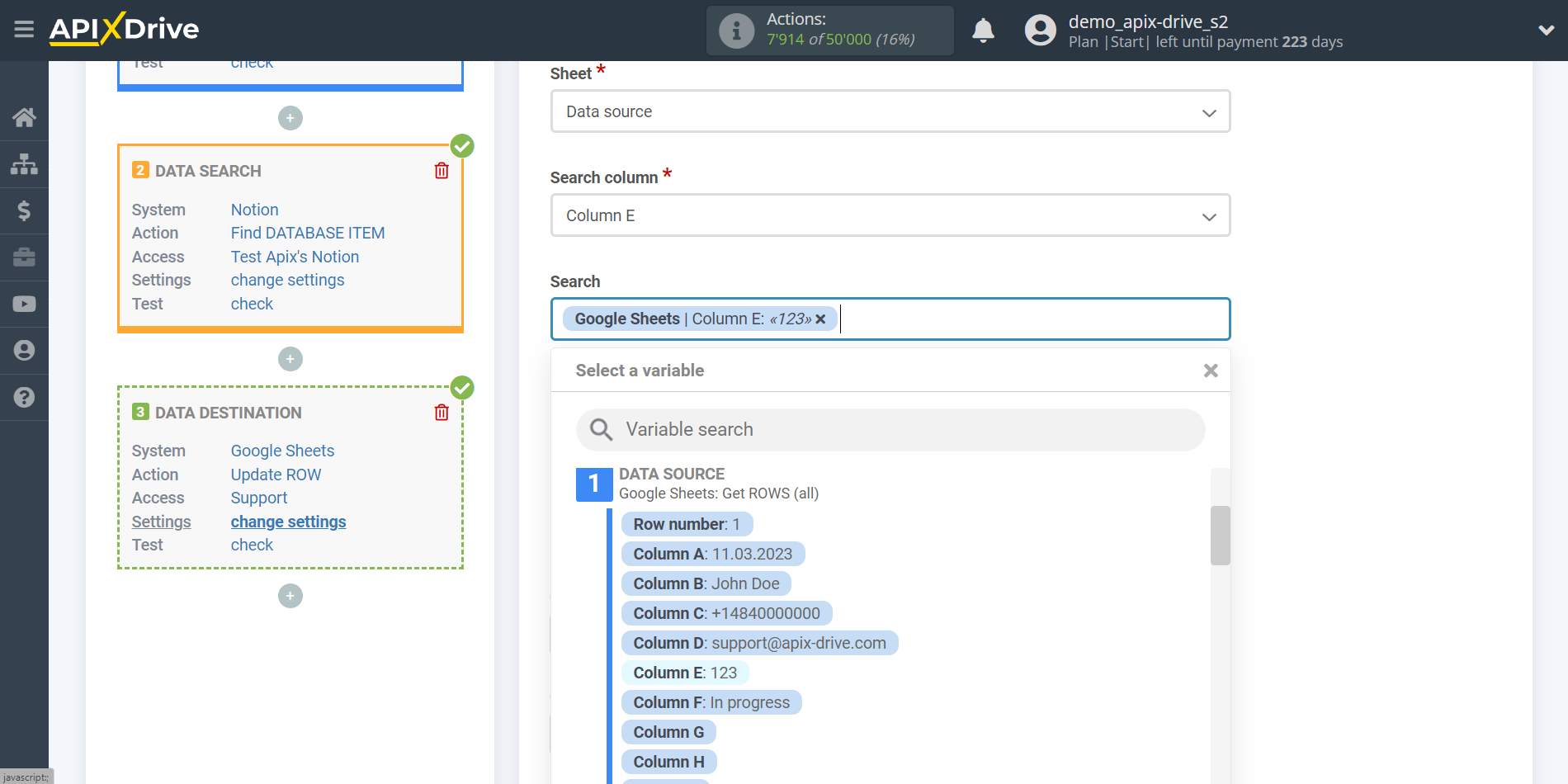The height and width of the screenshot is (784, 1568).
Task: Click check link in Data Destination
Action: click(252, 545)
